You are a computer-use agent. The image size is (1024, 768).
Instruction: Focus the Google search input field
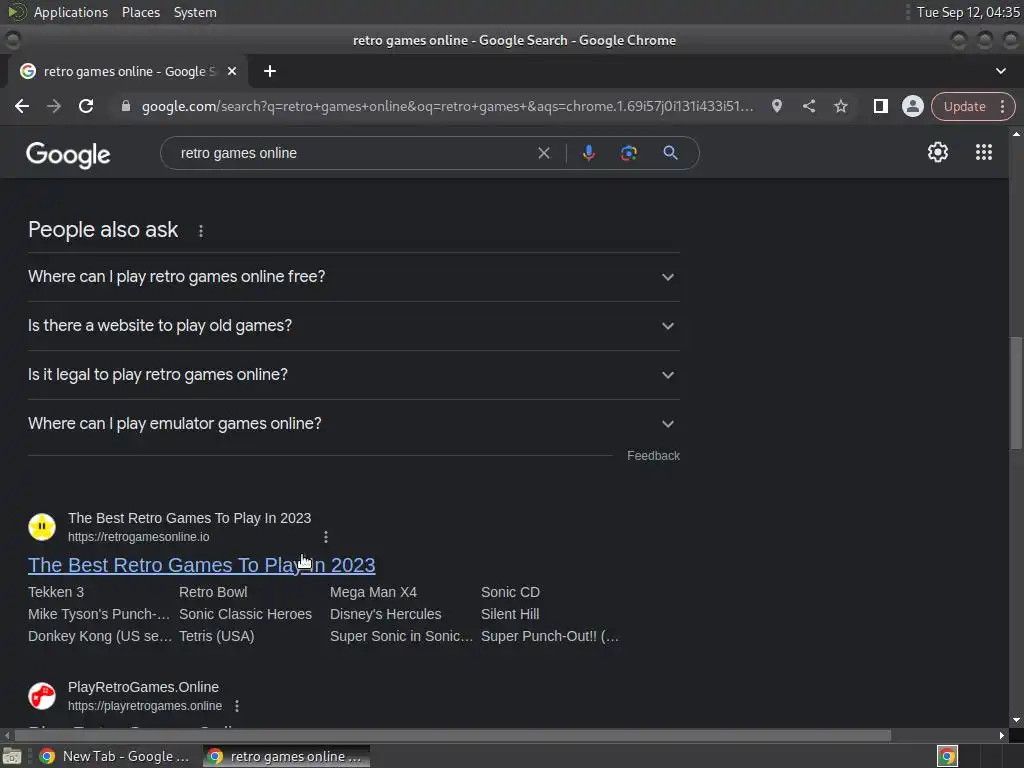click(x=353, y=153)
